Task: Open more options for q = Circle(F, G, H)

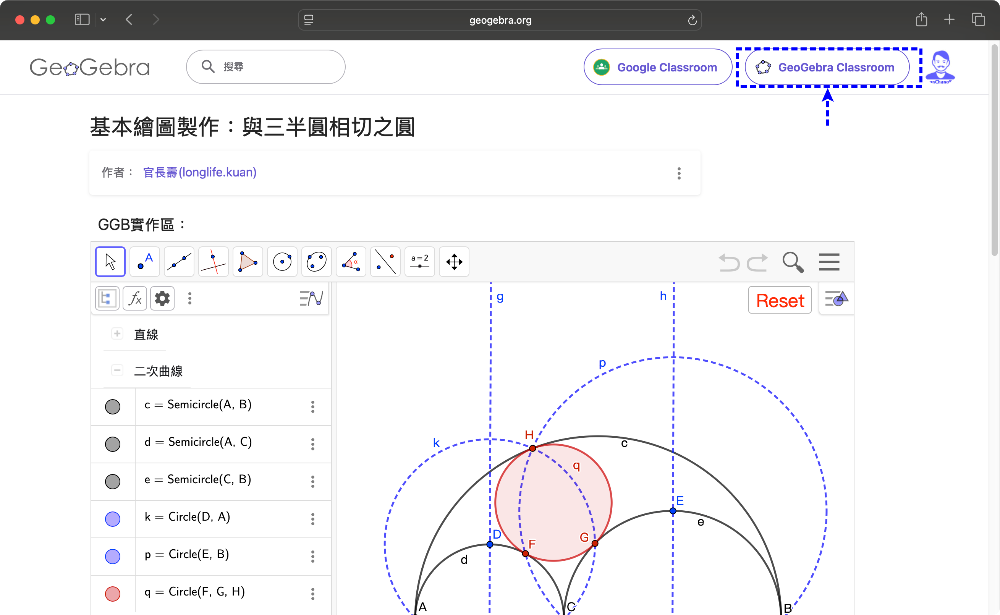Action: tap(312, 594)
